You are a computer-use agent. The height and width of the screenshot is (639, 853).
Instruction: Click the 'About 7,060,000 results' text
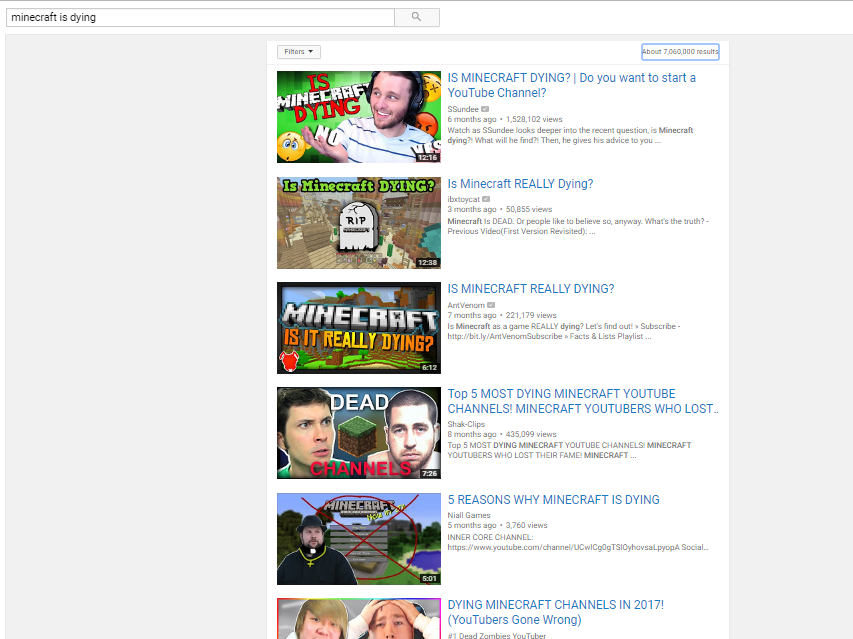tap(680, 52)
